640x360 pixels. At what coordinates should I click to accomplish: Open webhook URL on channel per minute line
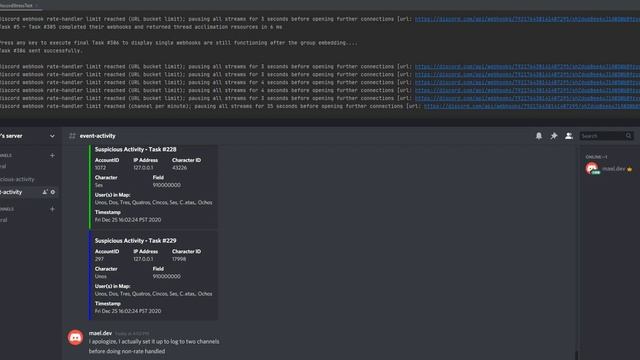point(531,106)
